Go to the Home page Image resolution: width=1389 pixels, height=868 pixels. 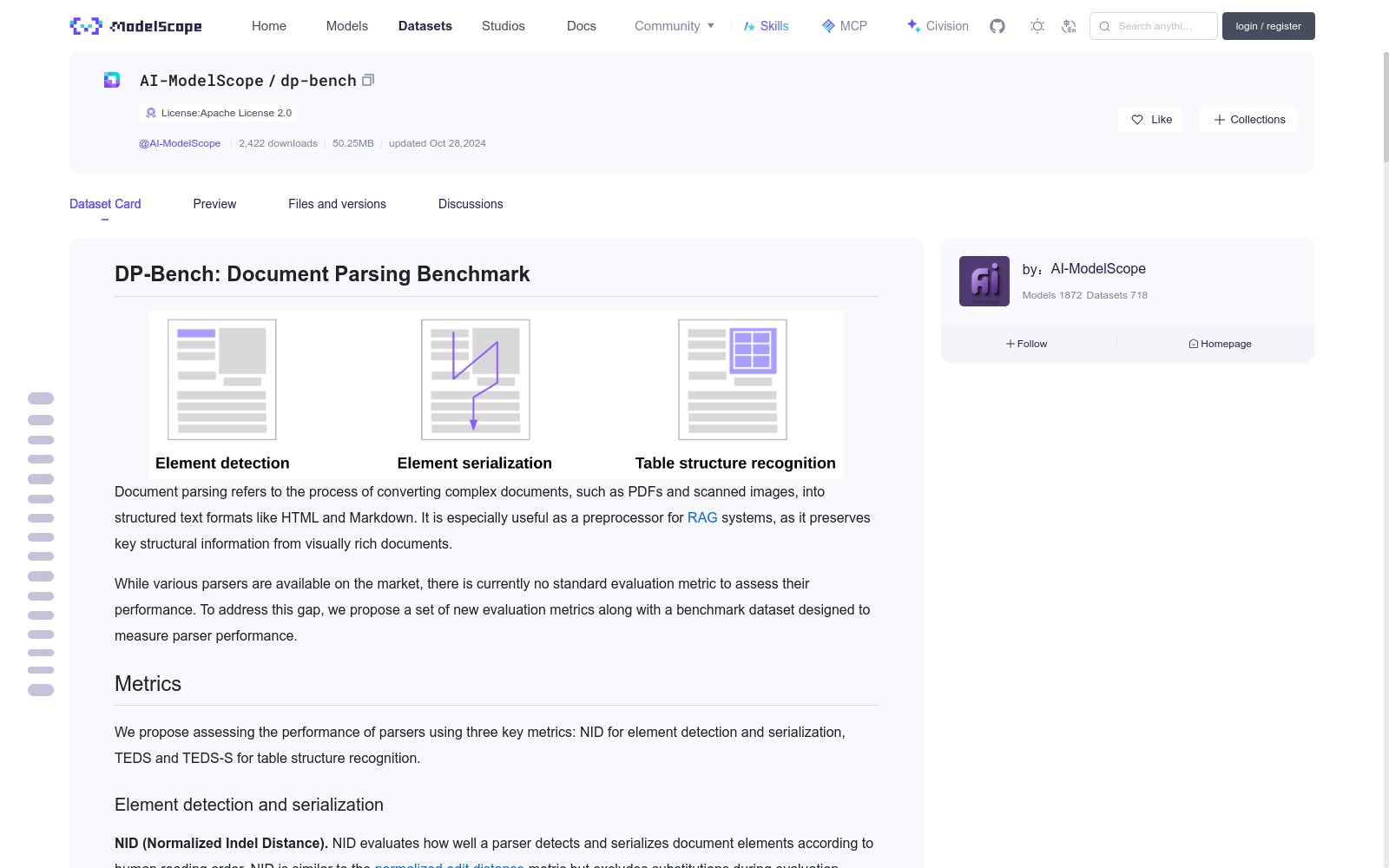(x=269, y=26)
